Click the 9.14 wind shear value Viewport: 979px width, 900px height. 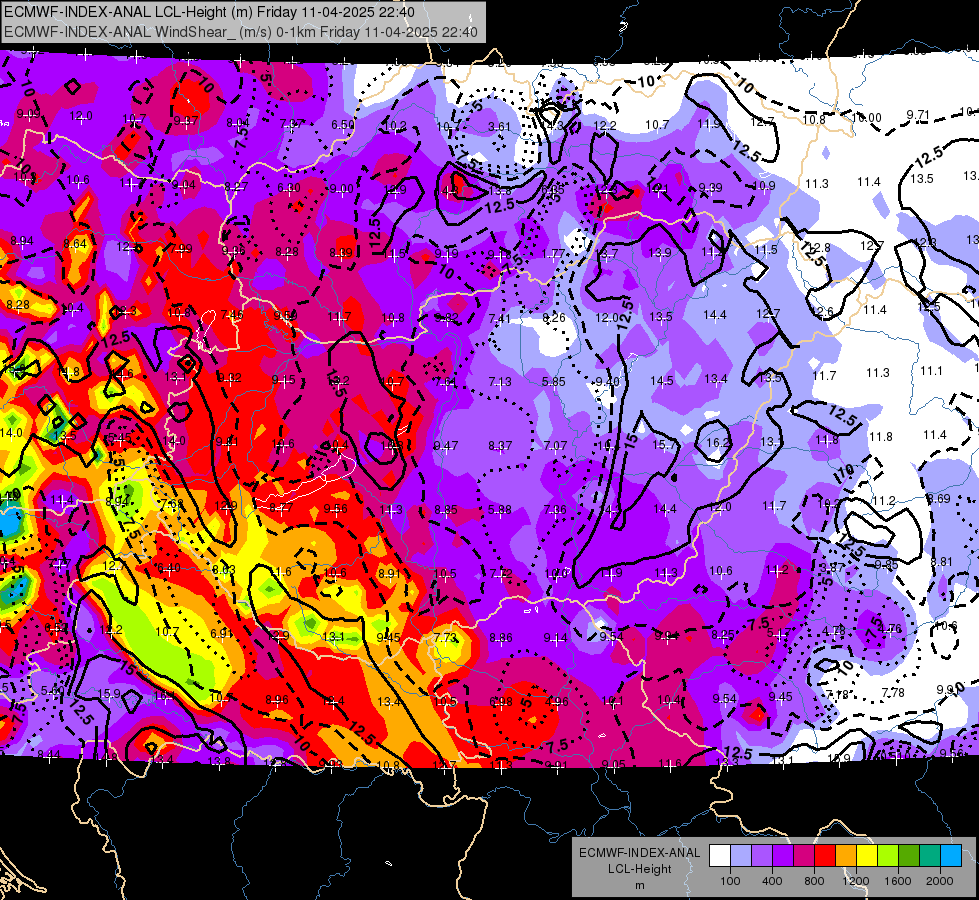click(x=556, y=638)
